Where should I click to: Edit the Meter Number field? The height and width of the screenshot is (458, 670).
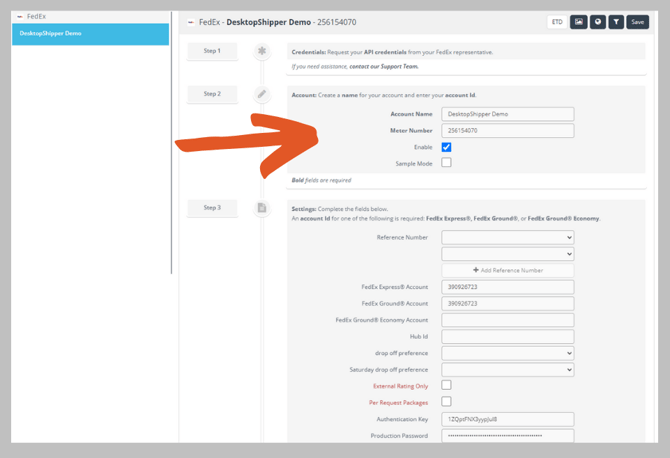coord(508,131)
